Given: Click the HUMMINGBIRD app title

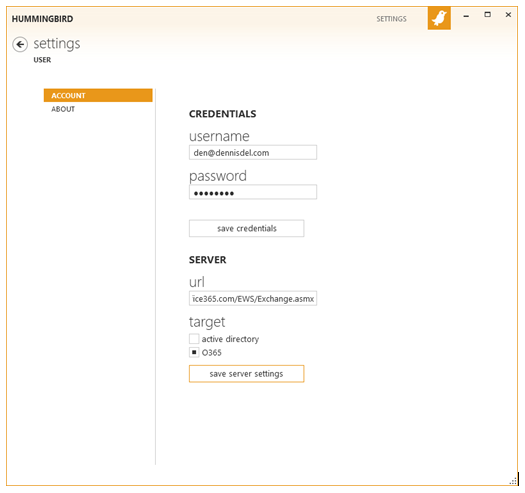Looking at the screenshot, I should (43, 19).
